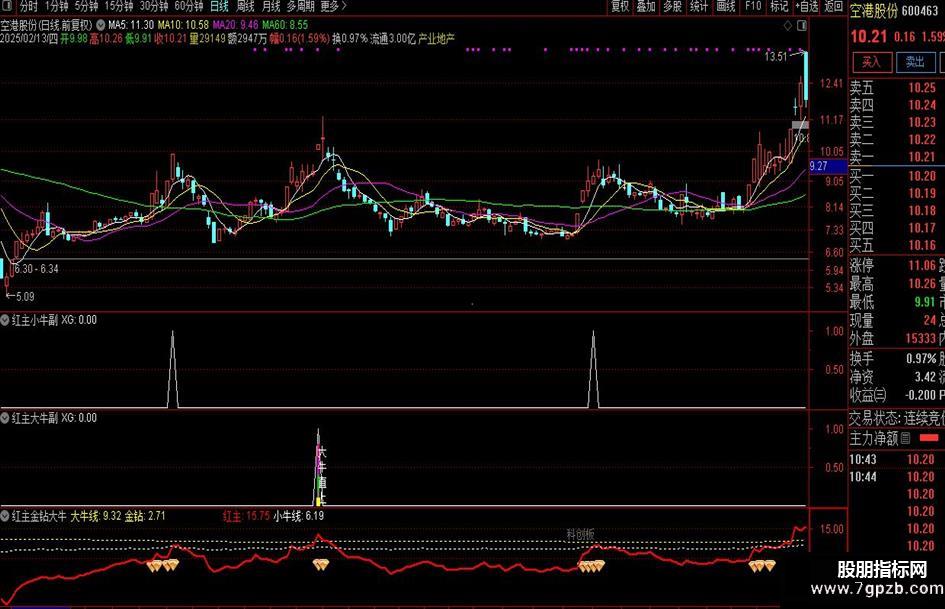The width and height of the screenshot is (945, 609).
Task: Expand the 红主小牛副 indicator dropdown
Action: 5,320
